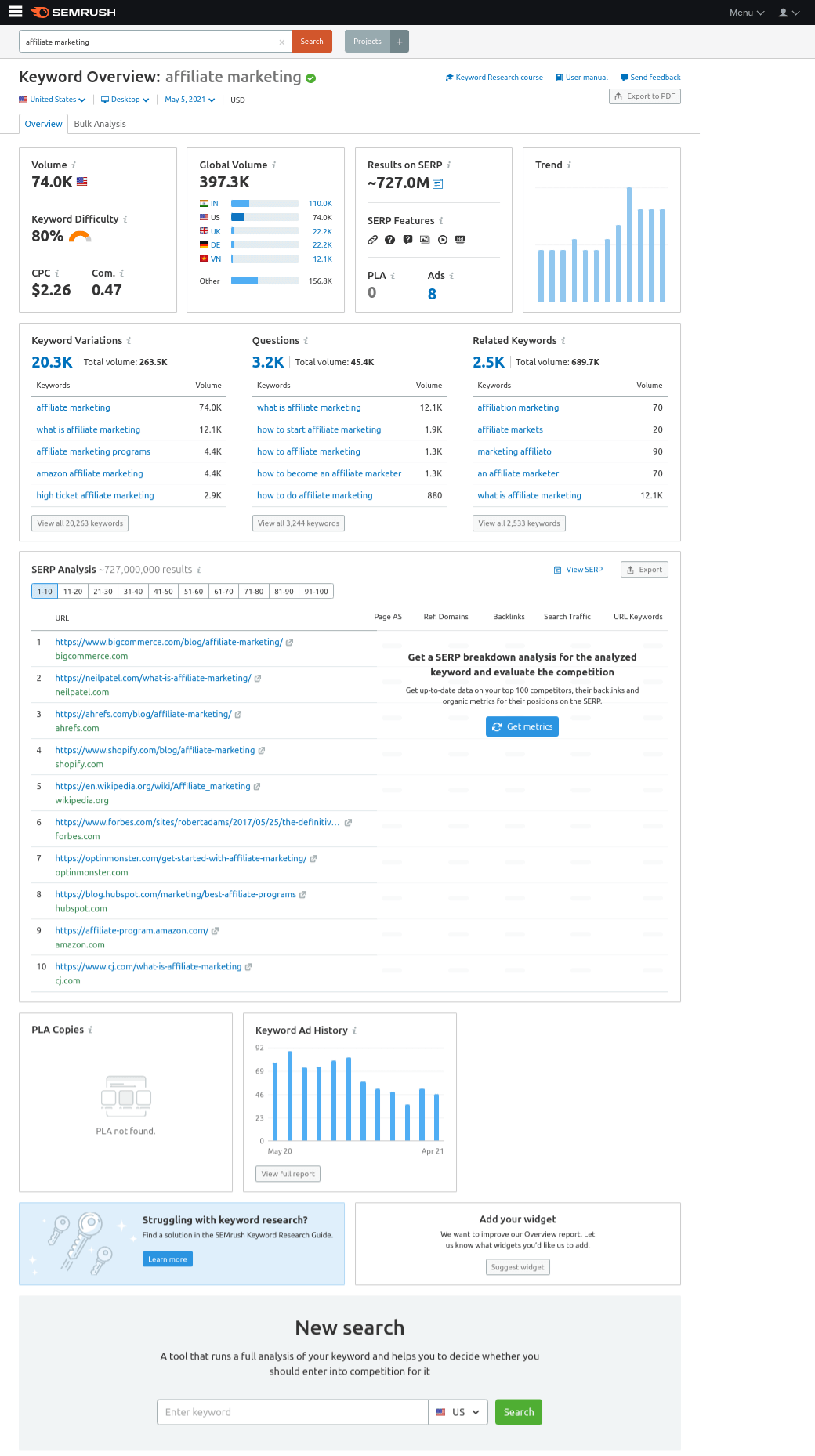815x1456 pixels.
Task: Expand the United States country dropdown
Action: tap(53, 100)
